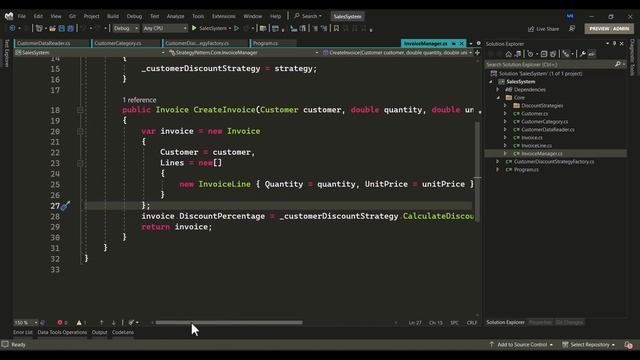
Task: Start without debugging outline play icon
Action: pyautogui.click(x=236, y=28)
